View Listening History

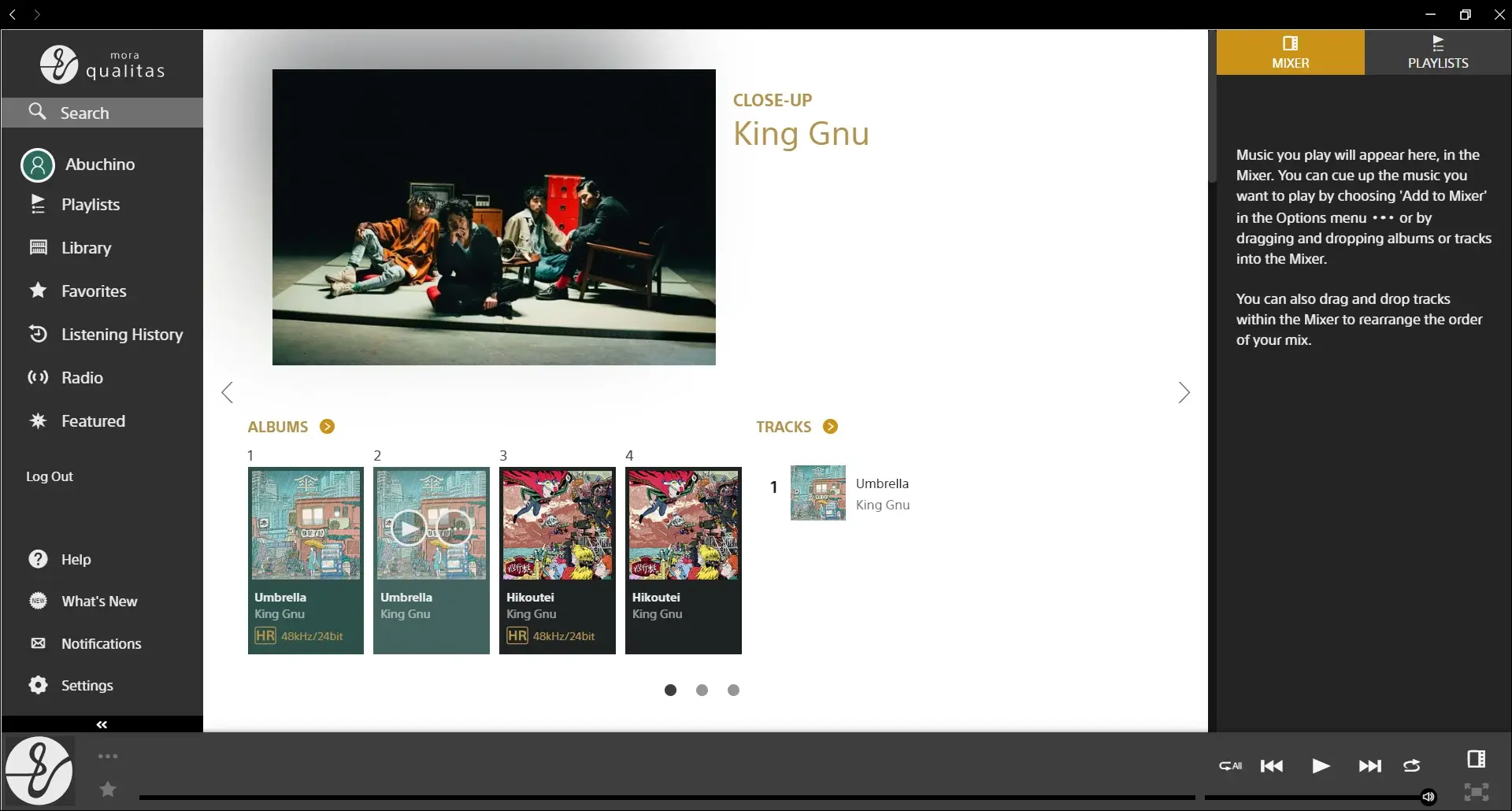click(x=106, y=335)
